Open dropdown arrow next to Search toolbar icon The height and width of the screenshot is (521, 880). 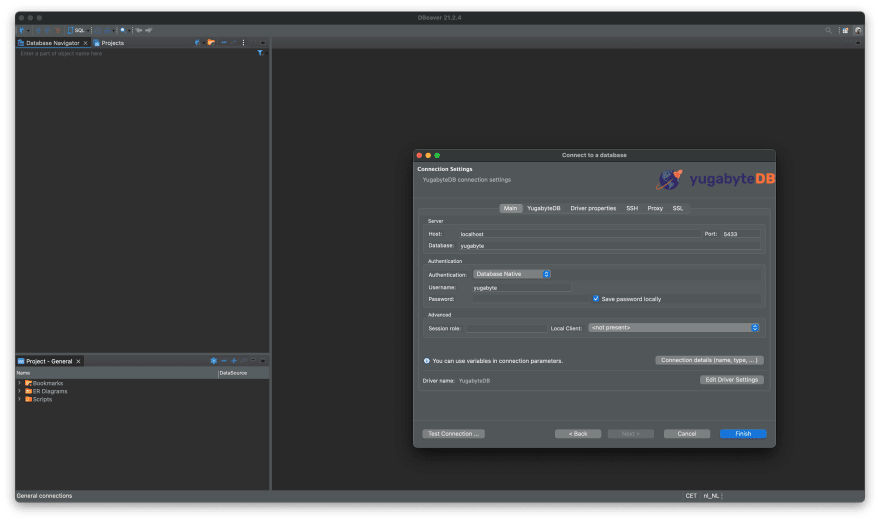[129, 30]
